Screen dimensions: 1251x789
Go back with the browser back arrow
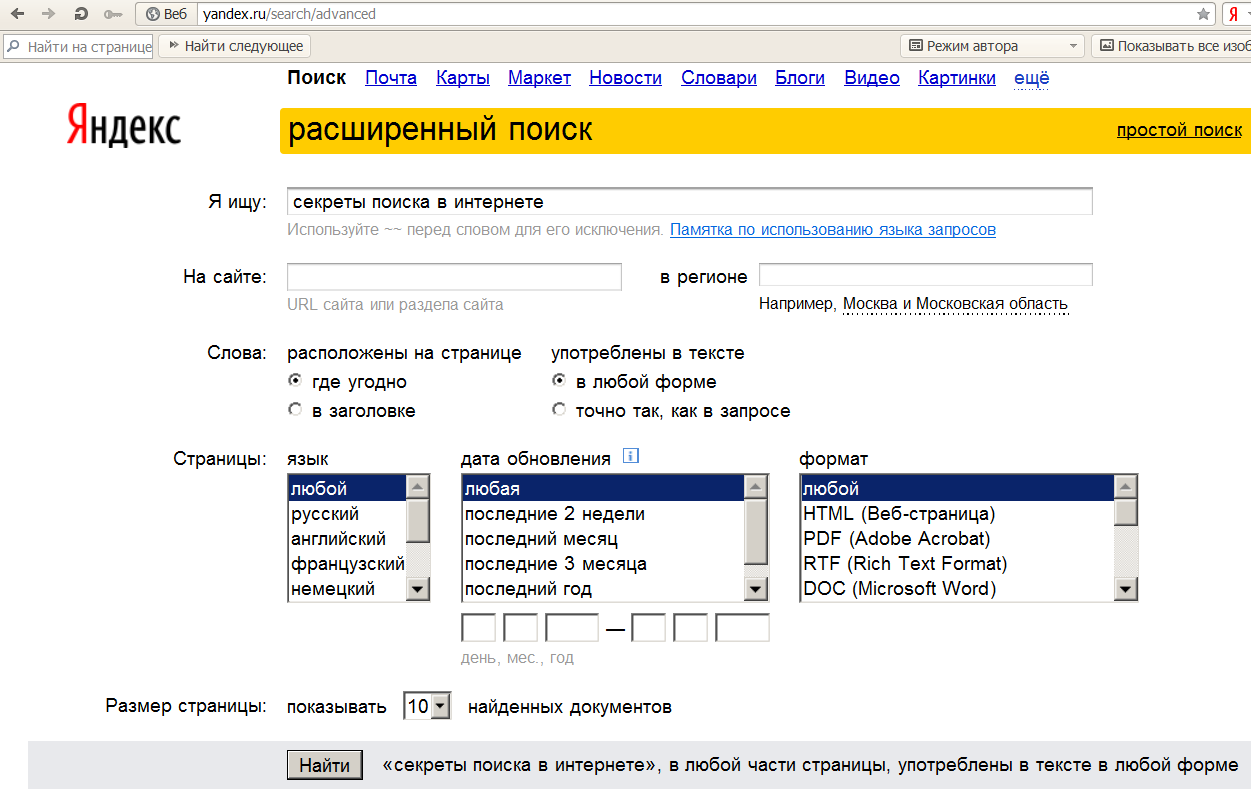[17, 14]
